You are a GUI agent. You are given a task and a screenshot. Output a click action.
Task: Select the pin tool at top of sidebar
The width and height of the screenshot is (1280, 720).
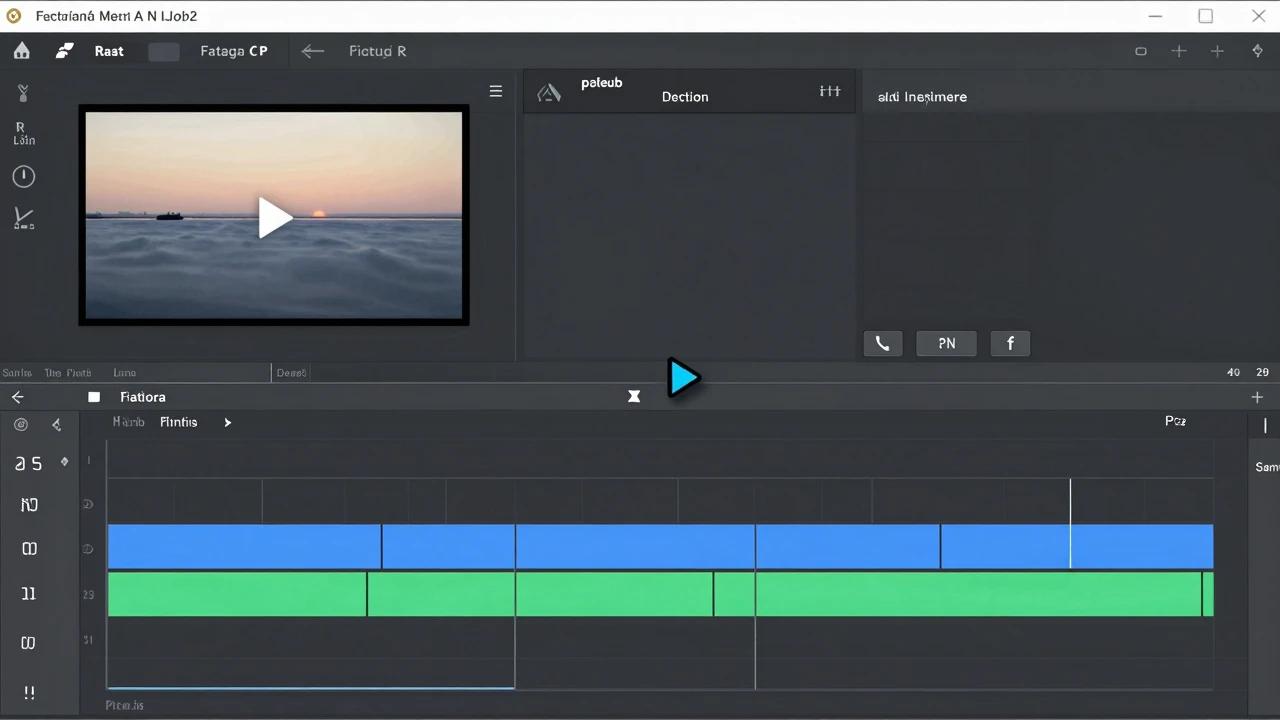point(23,93)
